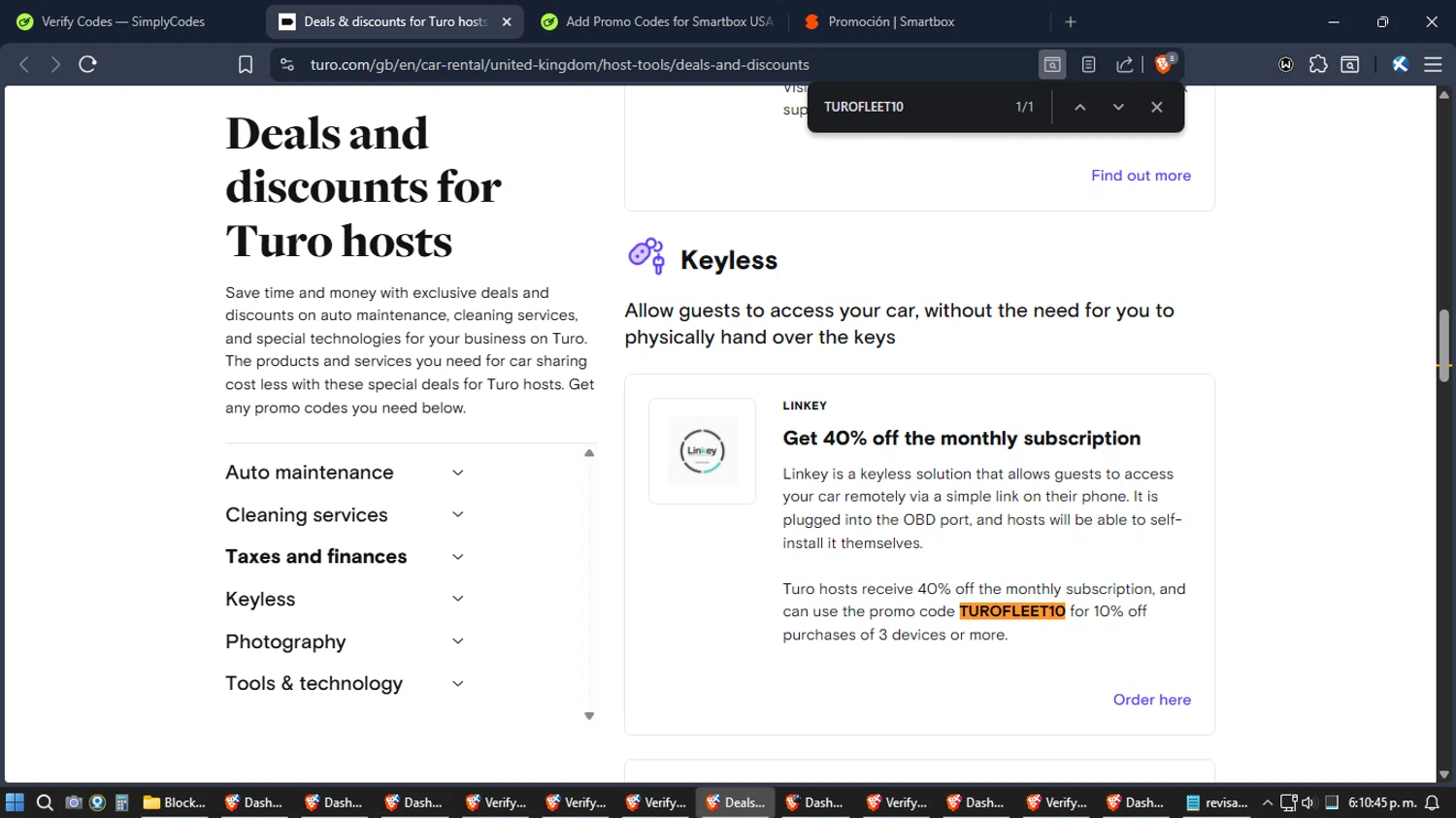
Task: Open the share page icon in address bar
Action: (1124, 64)
